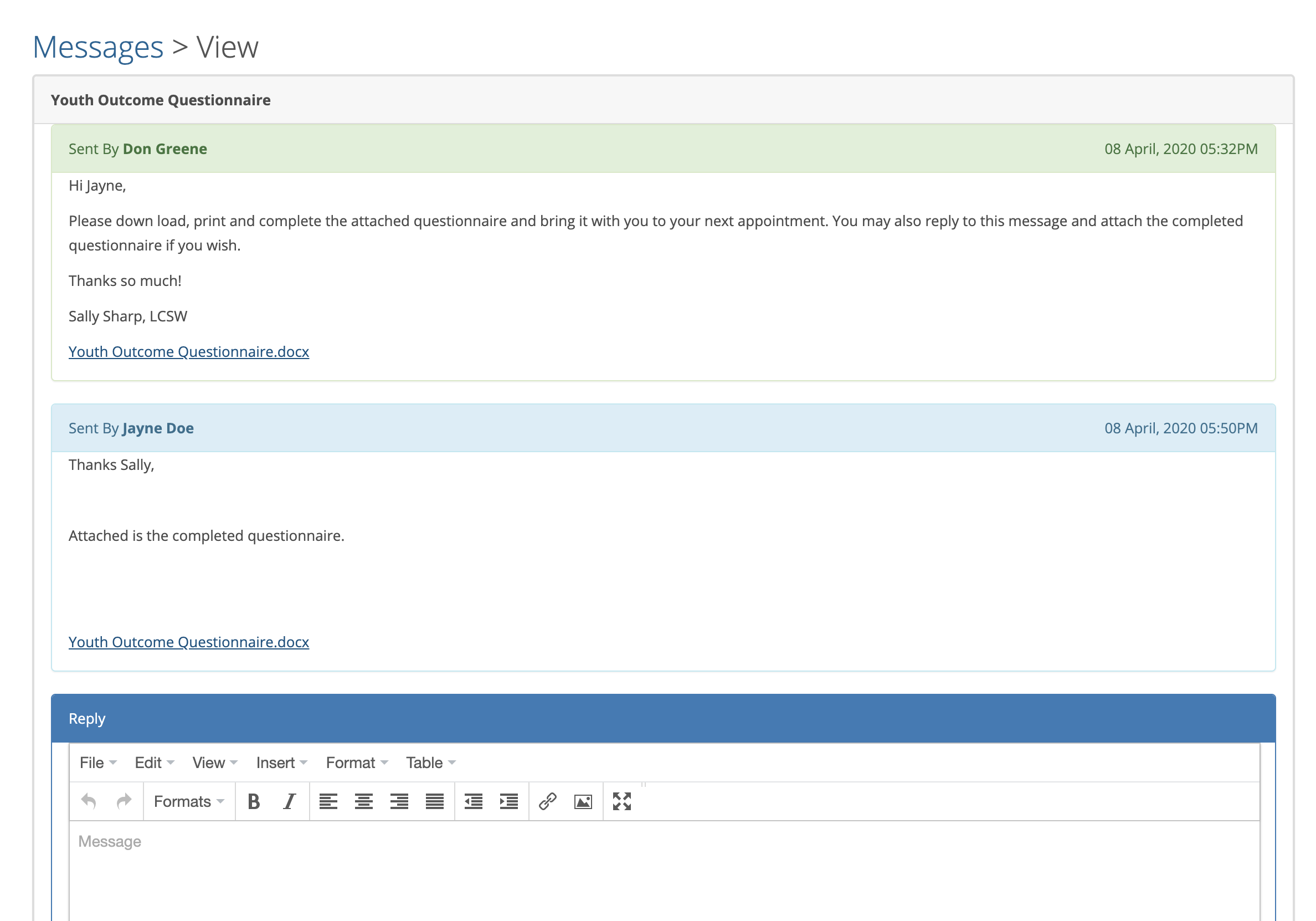Open the Format menu
The image size is (1316, 921).
pos(352,763)
